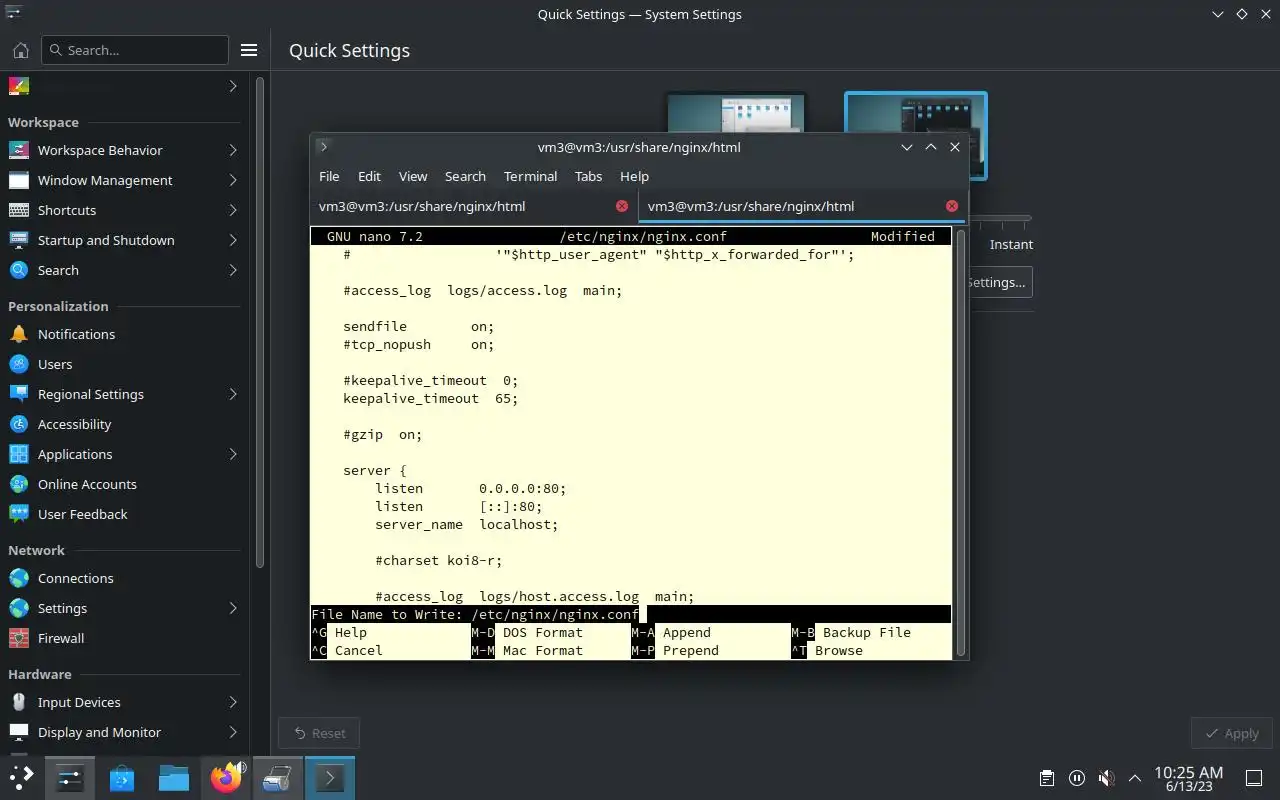
Task: Open Notifications bell icon
Action: [19, 334]
